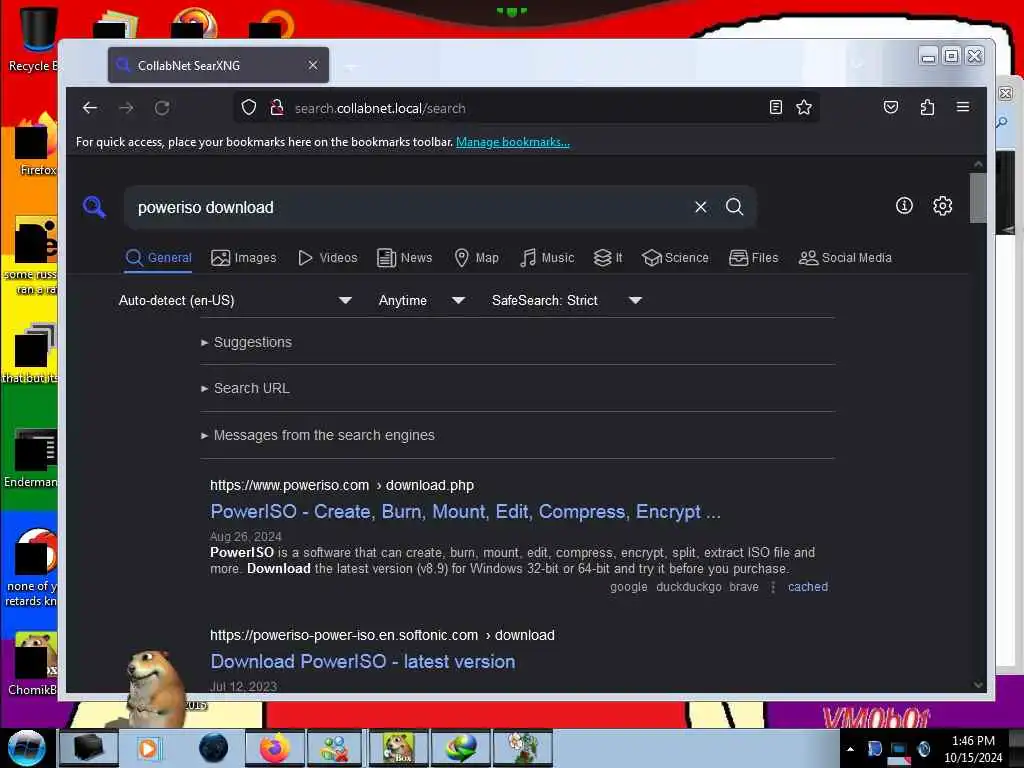Screen dimensions: 1024x768
Task: Open the softonic.com result URL
Action: 382,635
